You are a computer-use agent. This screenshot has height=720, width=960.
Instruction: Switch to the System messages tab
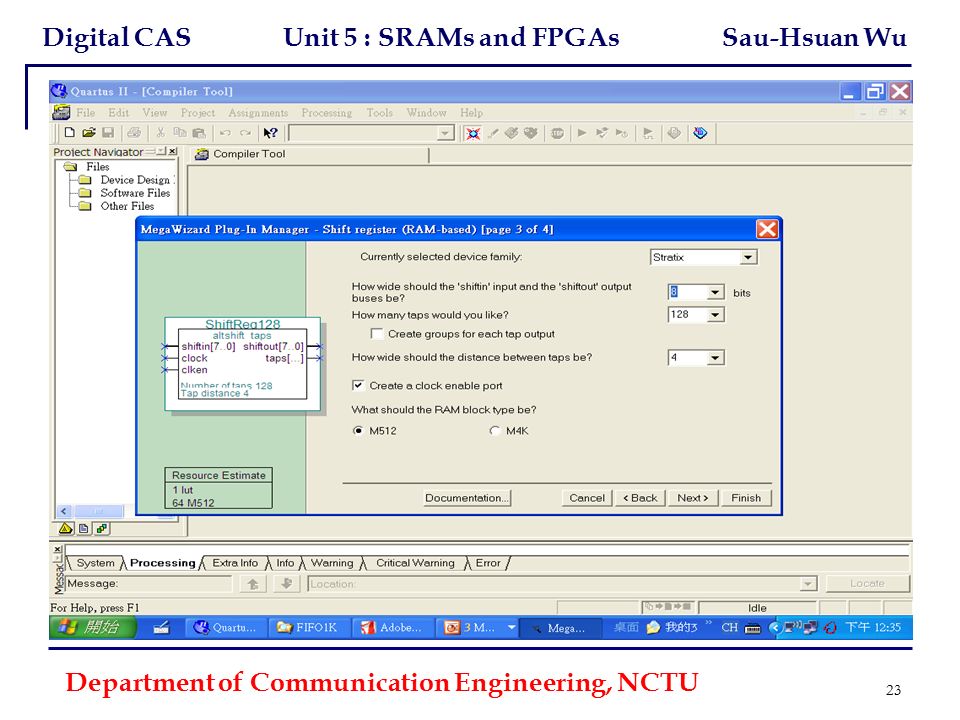(95, 563)
